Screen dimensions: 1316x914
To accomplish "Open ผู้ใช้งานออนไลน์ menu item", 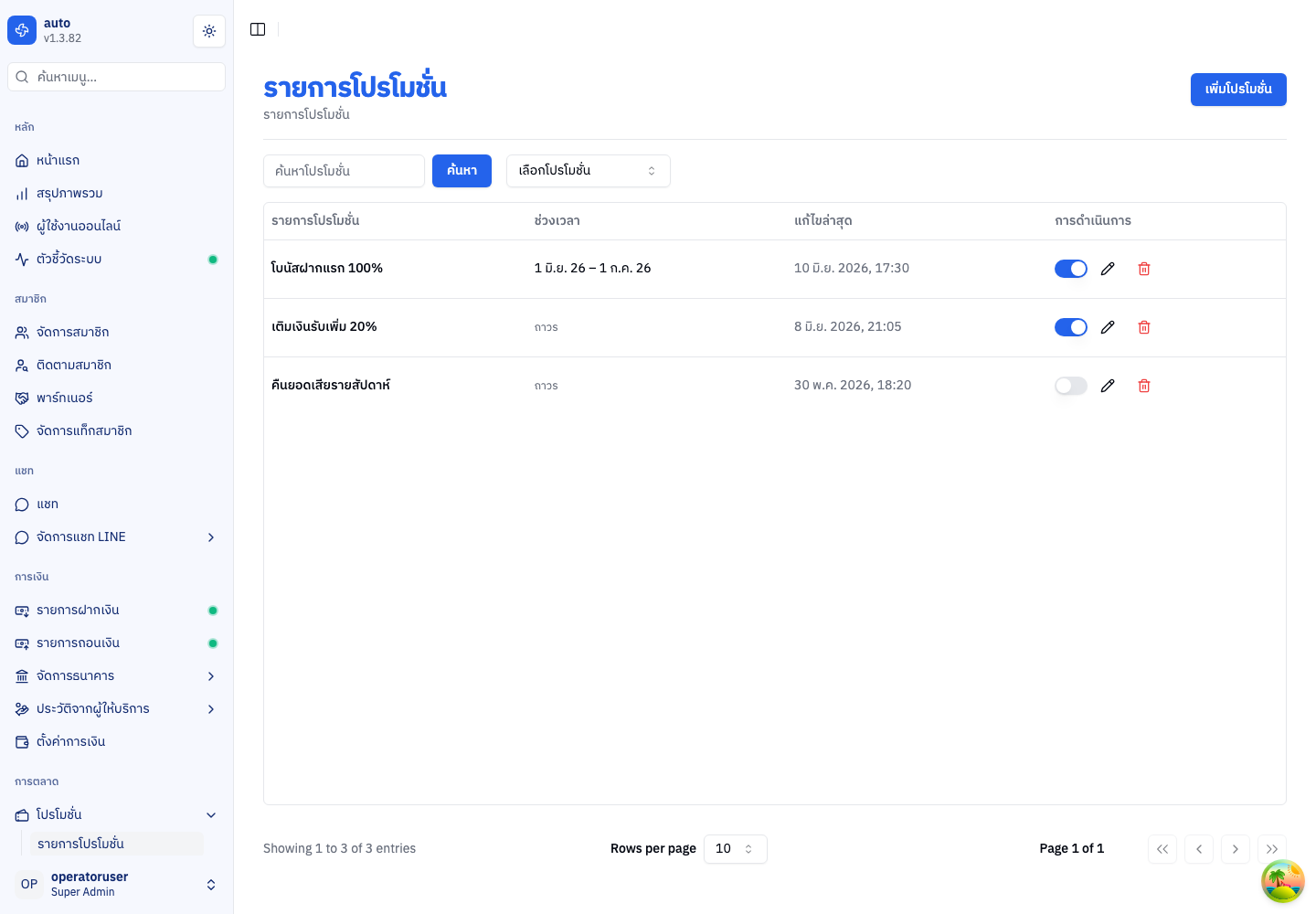I will tap(116, 227).
